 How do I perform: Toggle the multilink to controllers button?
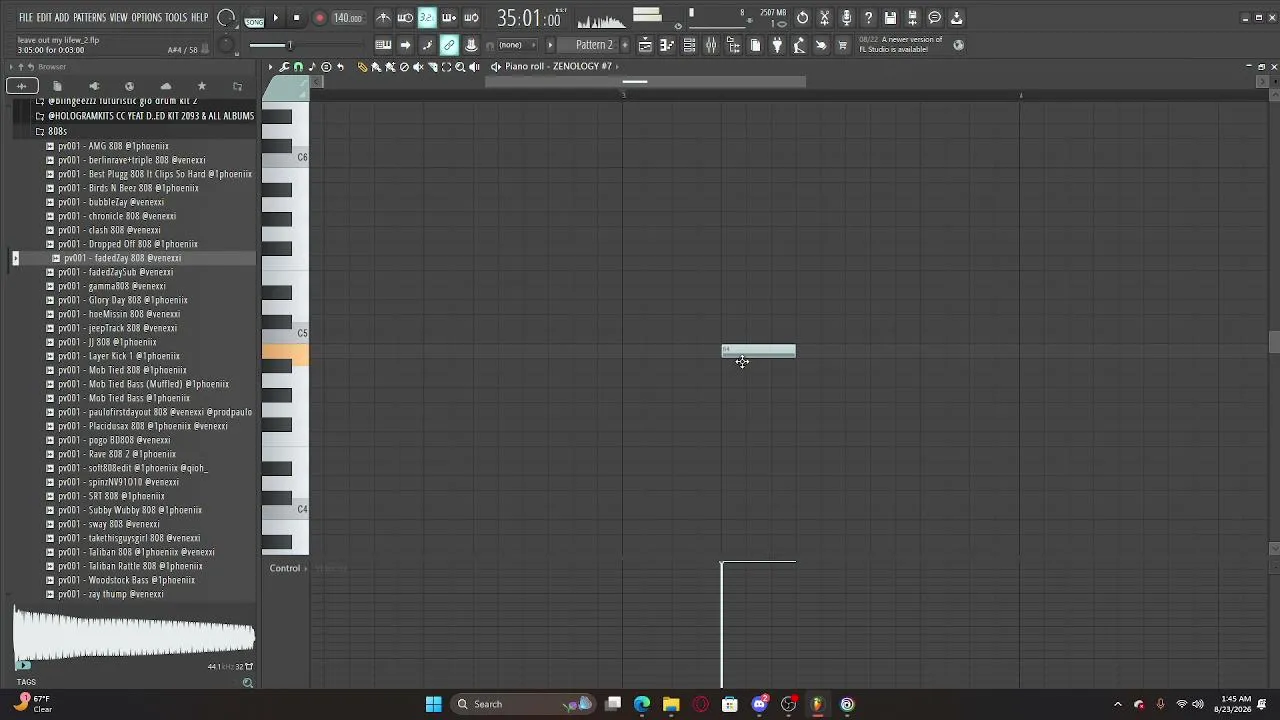(x=471, y=45)
